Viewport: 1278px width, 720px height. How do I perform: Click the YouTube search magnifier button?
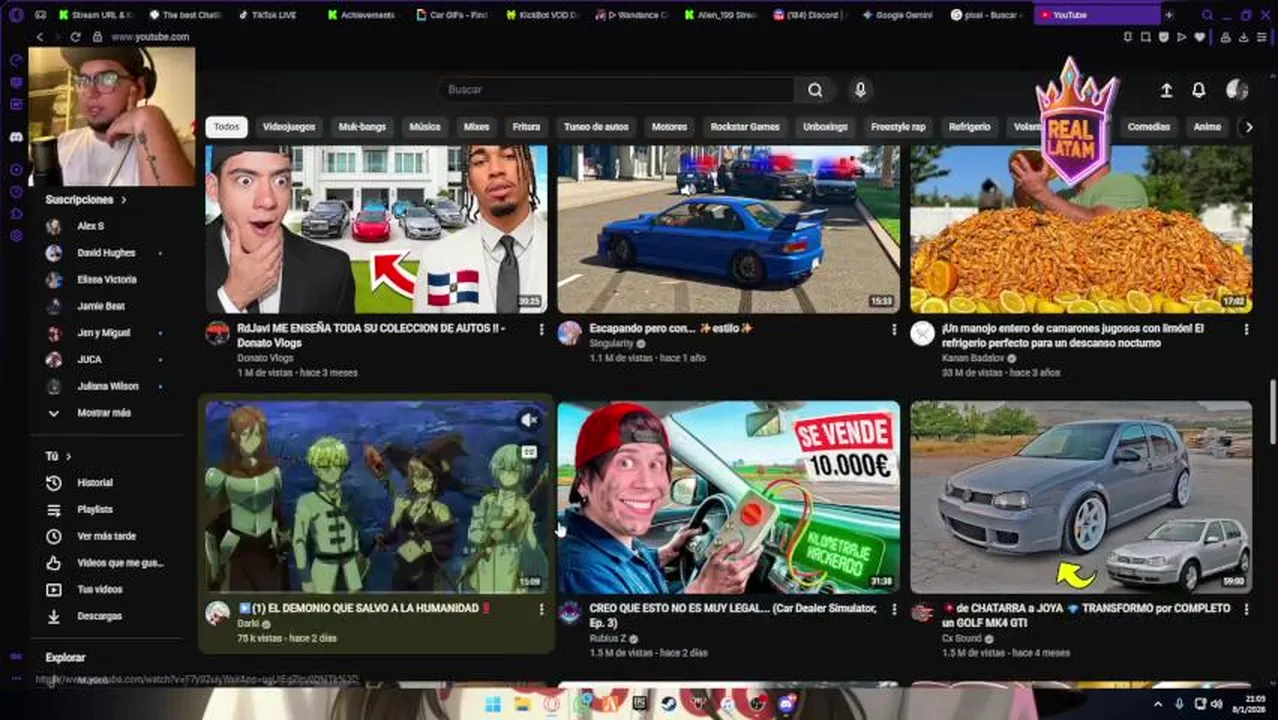(x=815, y=90)
